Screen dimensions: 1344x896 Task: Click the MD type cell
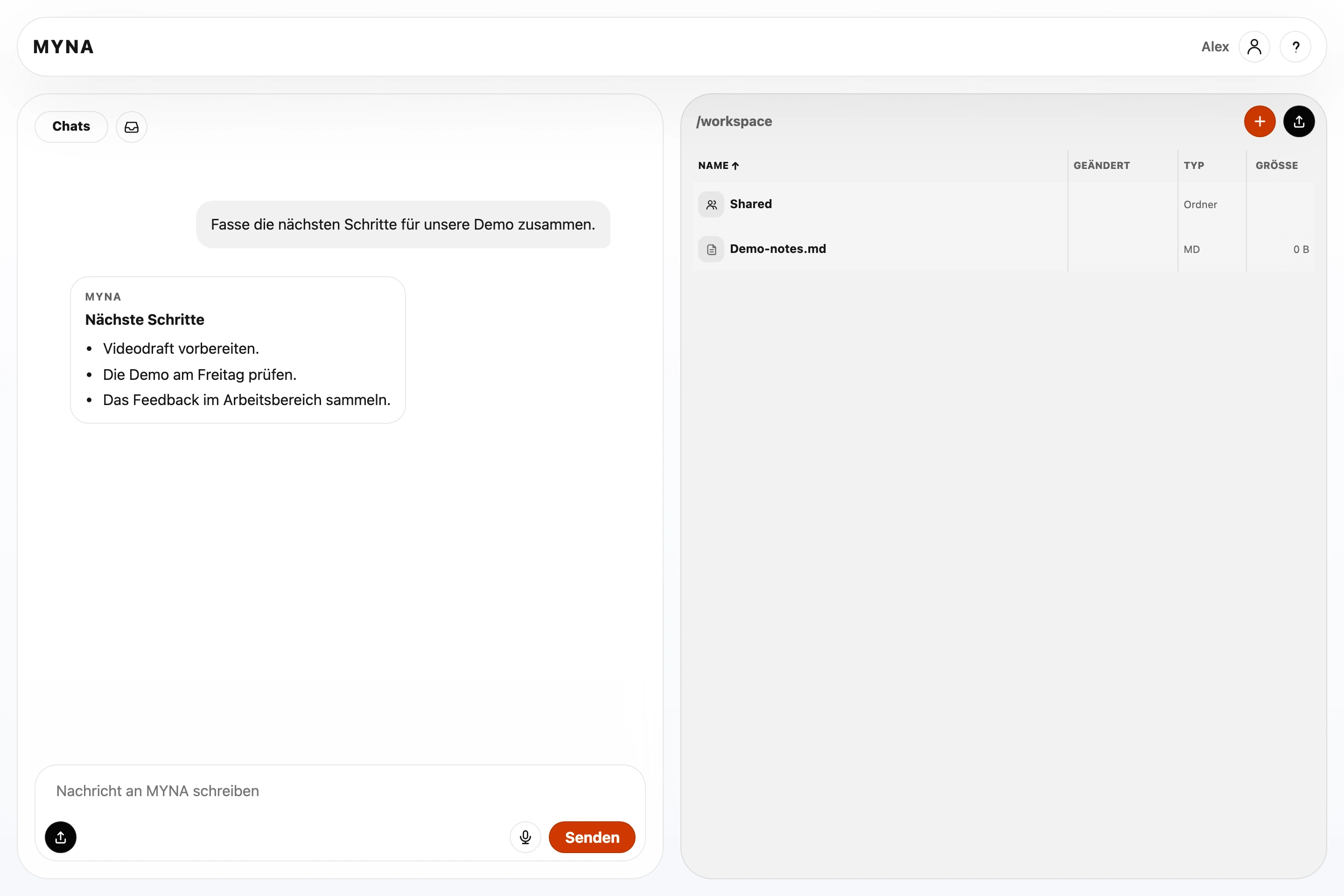pos(1191,249)
